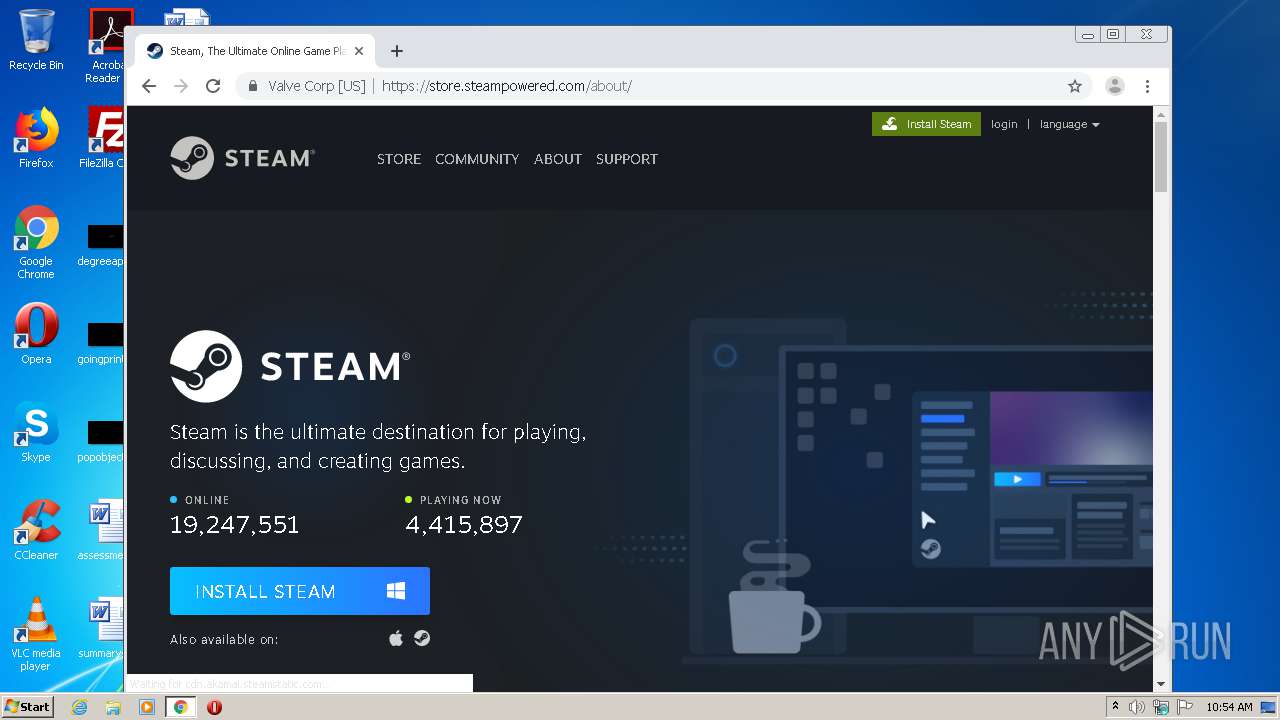The height and width of the screenshot is (720, 1280).
Task: Launch Firefox from desktop
Action: [x=36, y=138]
